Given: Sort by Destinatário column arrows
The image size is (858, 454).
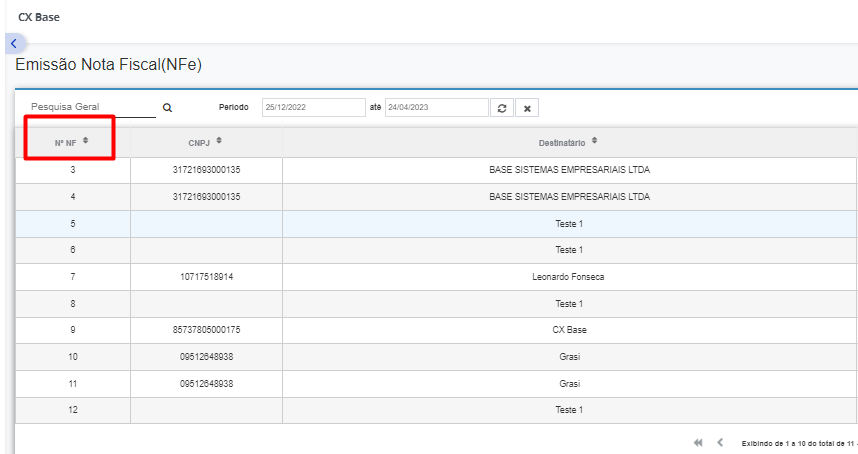Looking at the screenshot, I should point(594,141).
